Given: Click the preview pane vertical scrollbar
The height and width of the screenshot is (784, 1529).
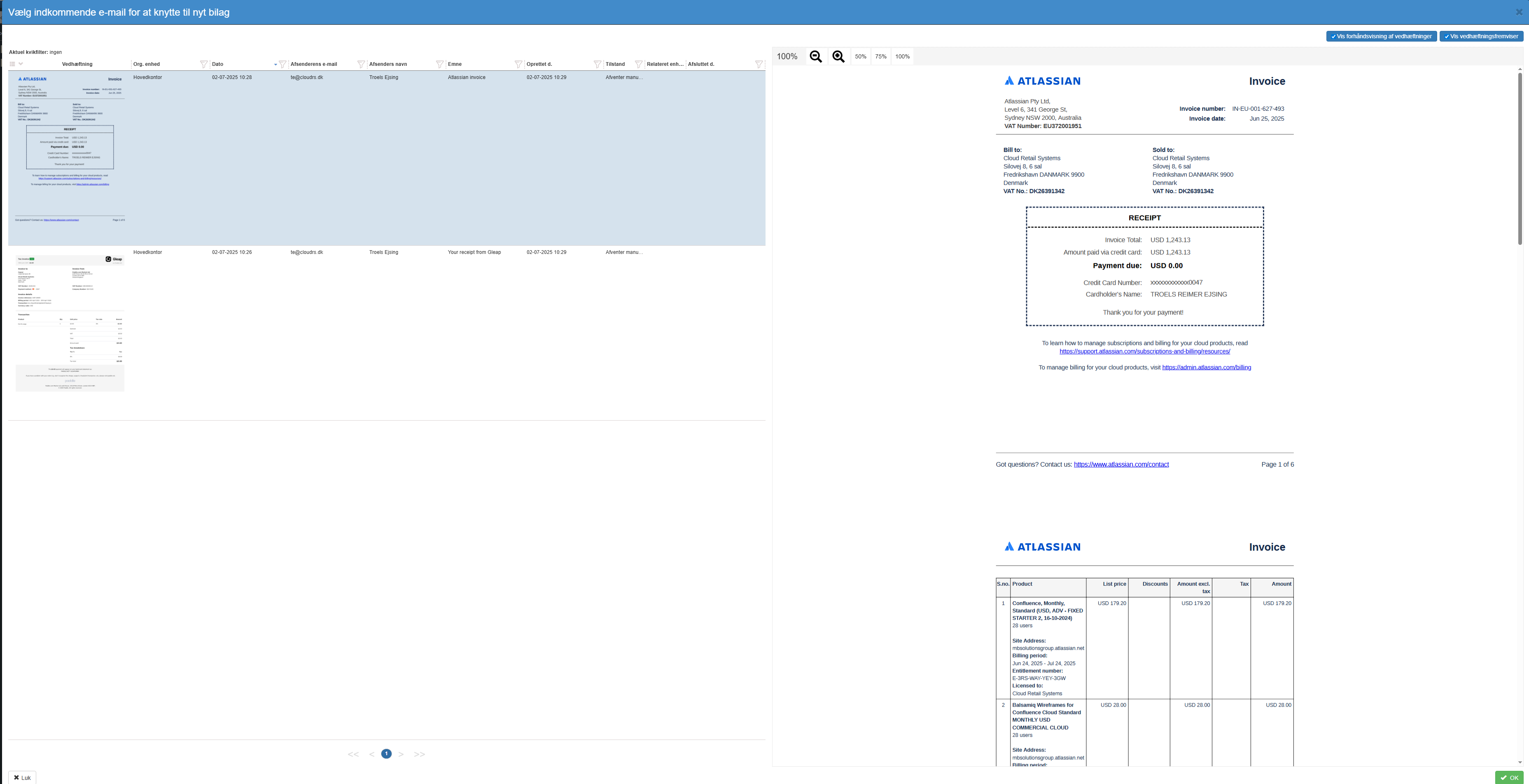Looking at the screenshot, I should click(x=1520, y=159).
